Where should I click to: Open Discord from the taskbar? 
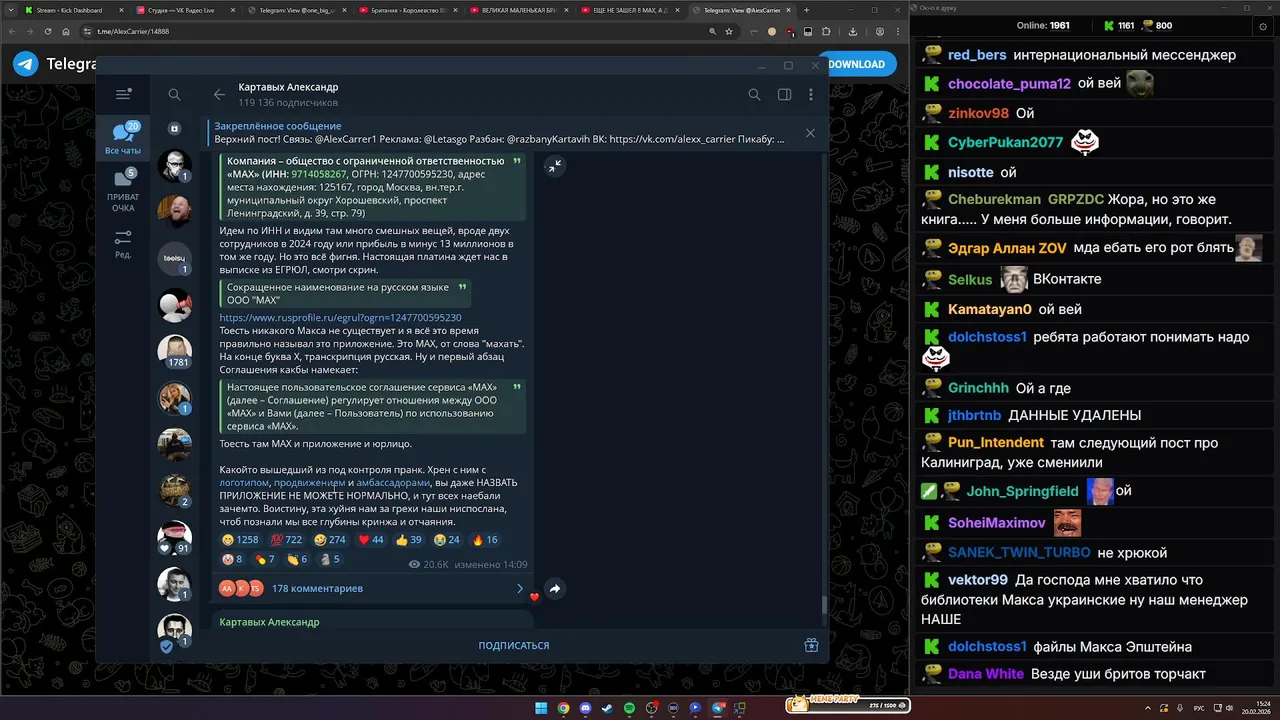pos(585,708)
